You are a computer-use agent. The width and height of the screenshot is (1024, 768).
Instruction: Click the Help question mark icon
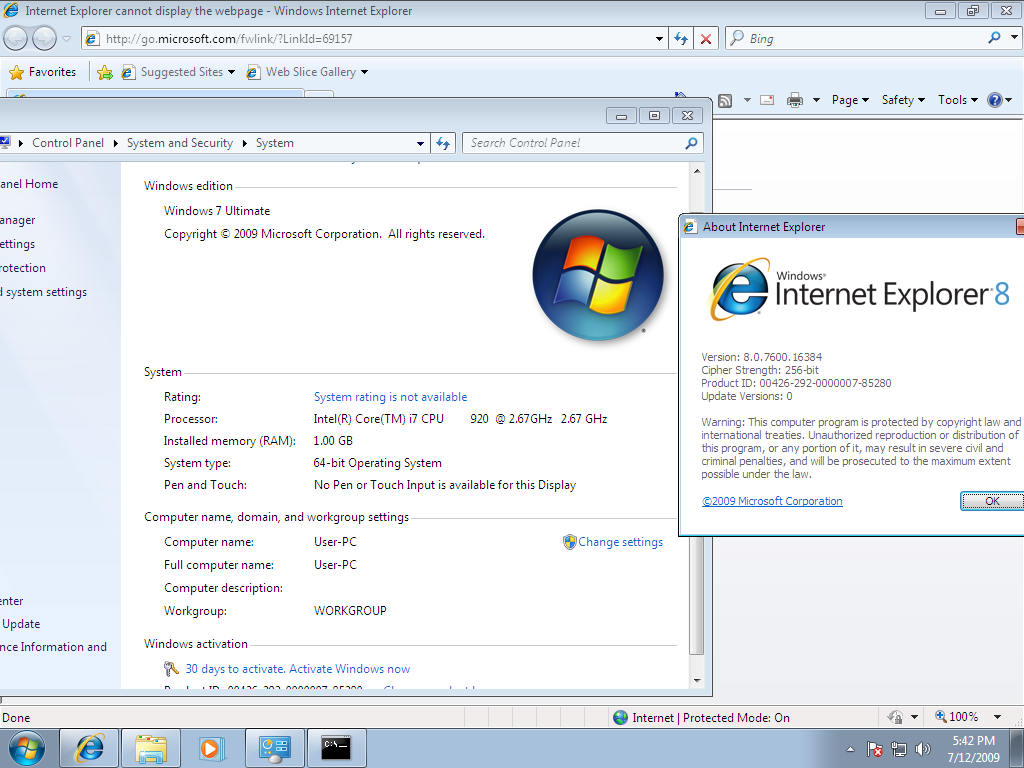pyautogui.click(x=995, y=100)
